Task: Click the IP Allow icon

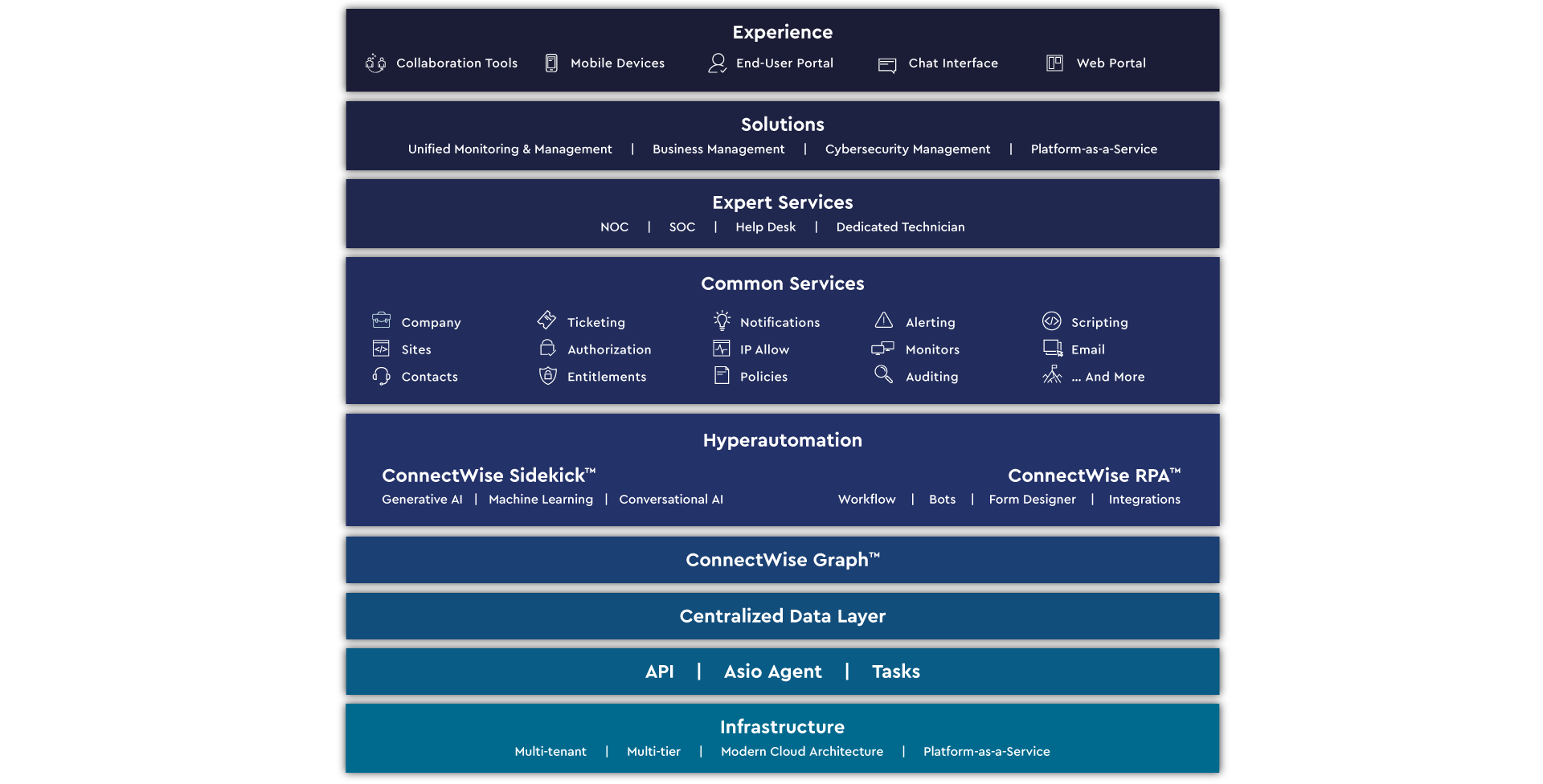Action: tap(722, 349)
